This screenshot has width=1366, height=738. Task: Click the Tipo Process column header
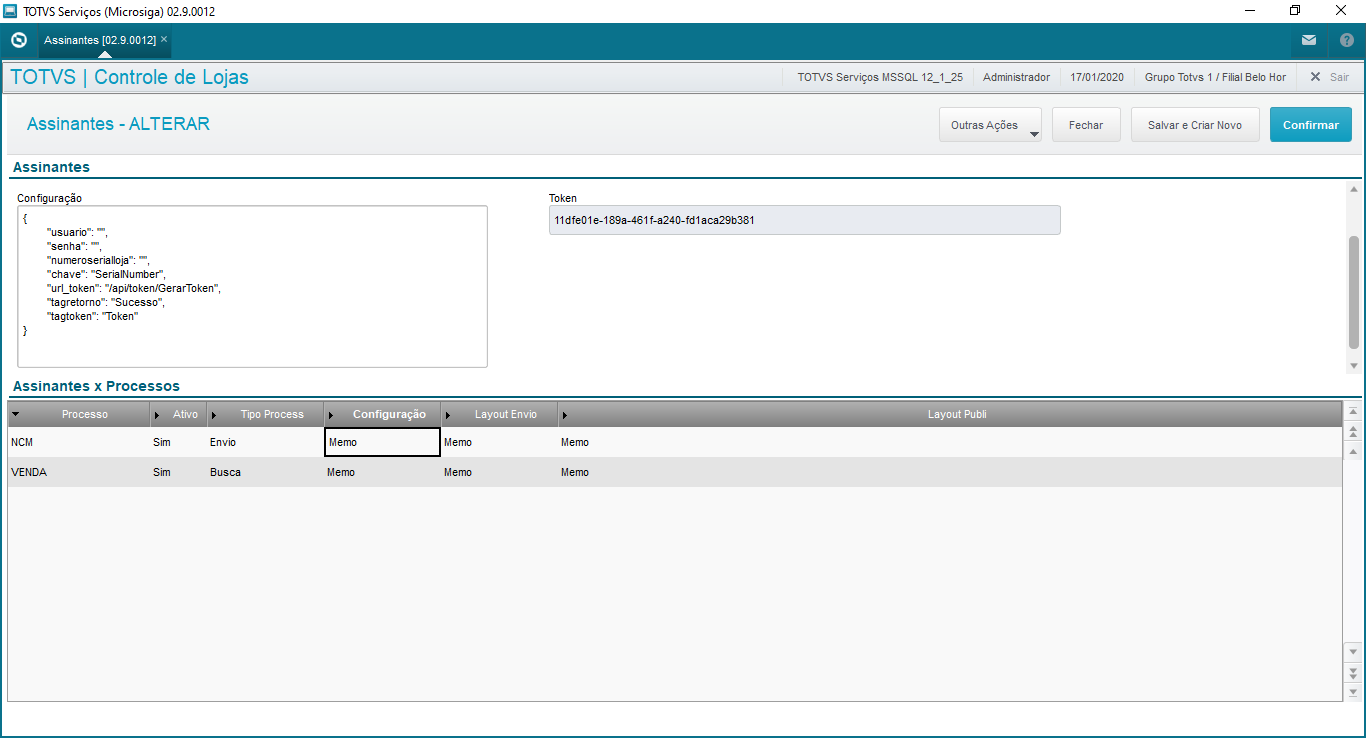point(266,414)
